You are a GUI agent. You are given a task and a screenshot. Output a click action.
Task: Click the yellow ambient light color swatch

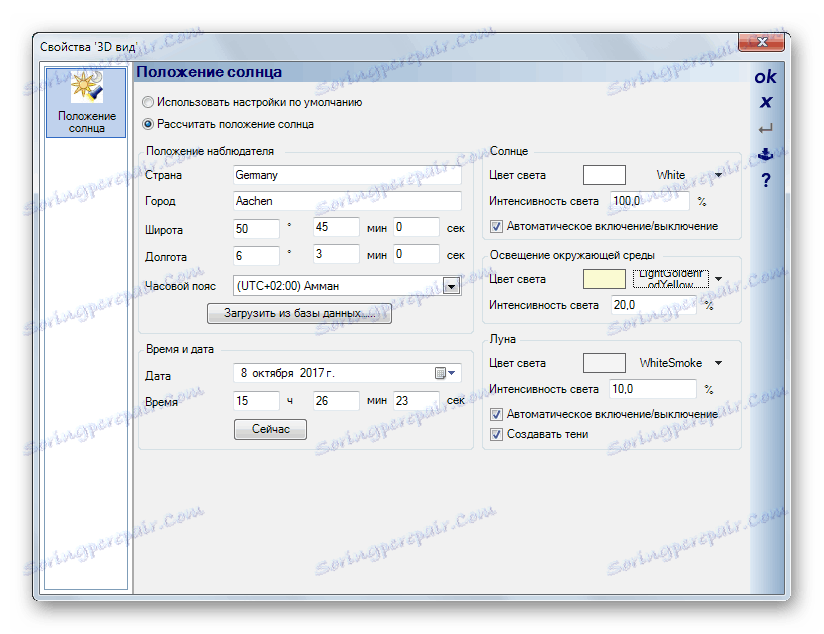pos(604,279)
